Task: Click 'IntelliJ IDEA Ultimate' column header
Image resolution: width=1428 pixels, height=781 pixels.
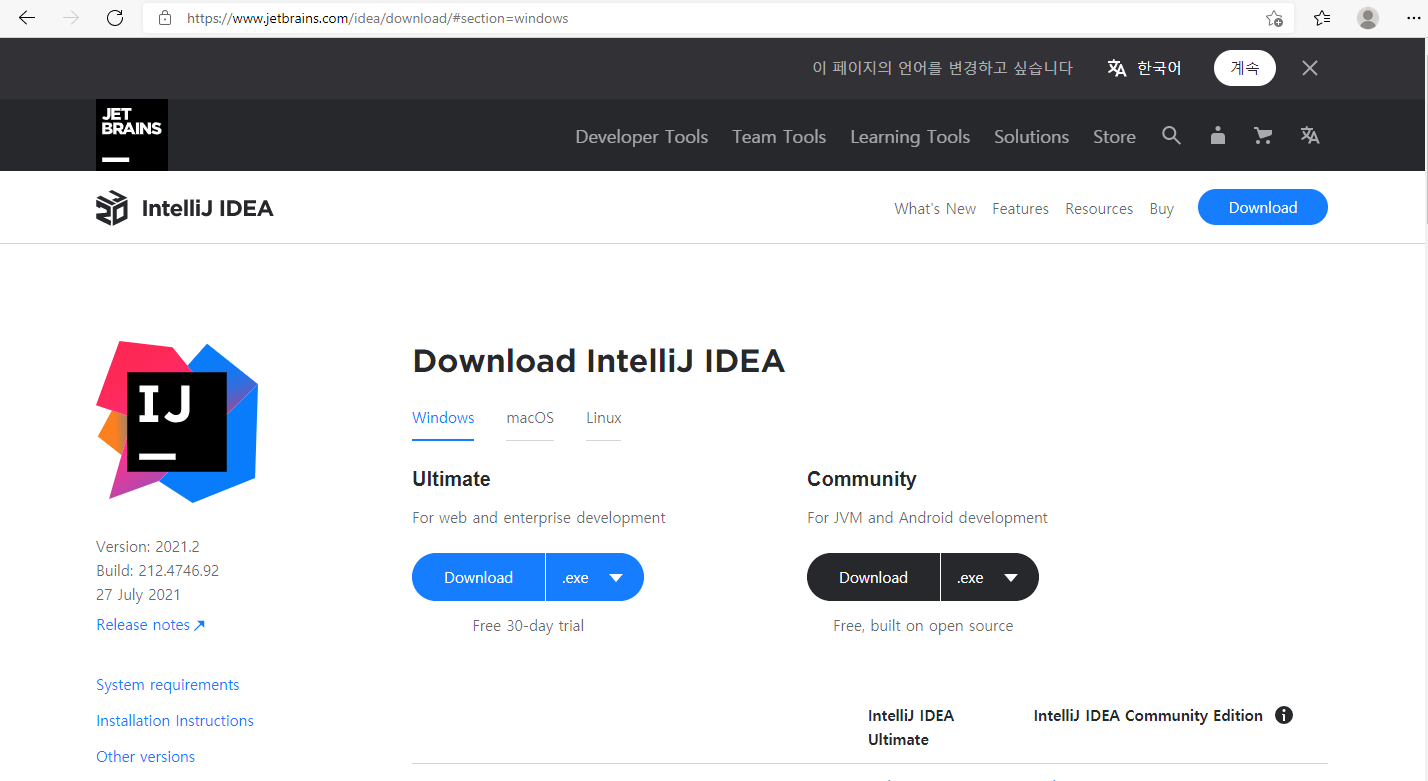Action: pos(911,727)
